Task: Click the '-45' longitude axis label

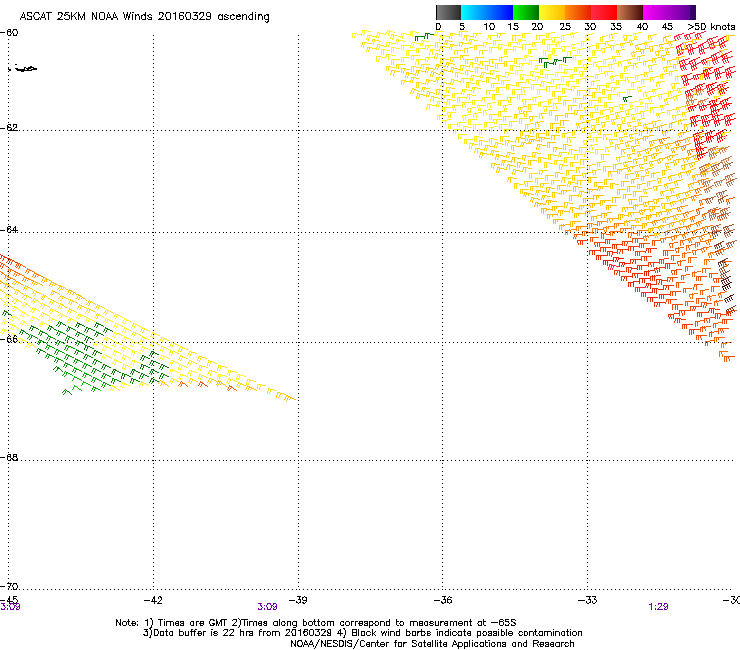Action: [9, 600]
